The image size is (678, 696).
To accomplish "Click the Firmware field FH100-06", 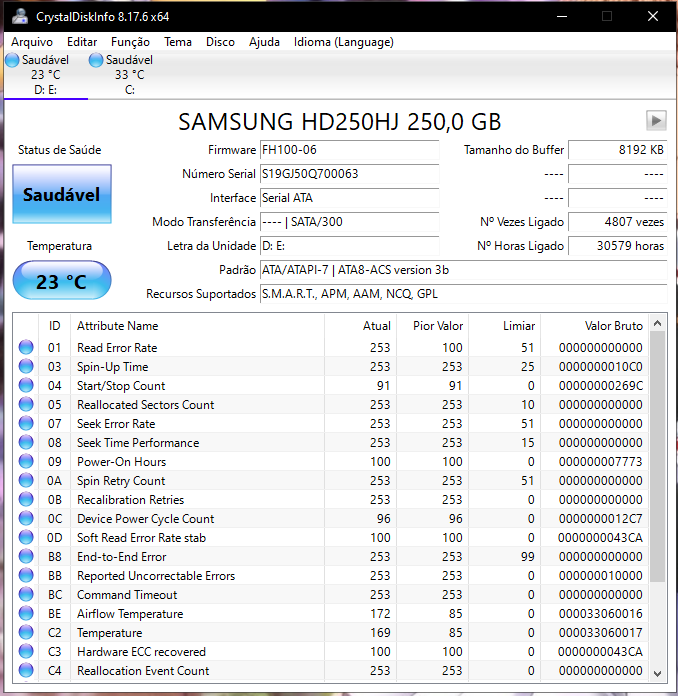I will (x=349, y=150).
